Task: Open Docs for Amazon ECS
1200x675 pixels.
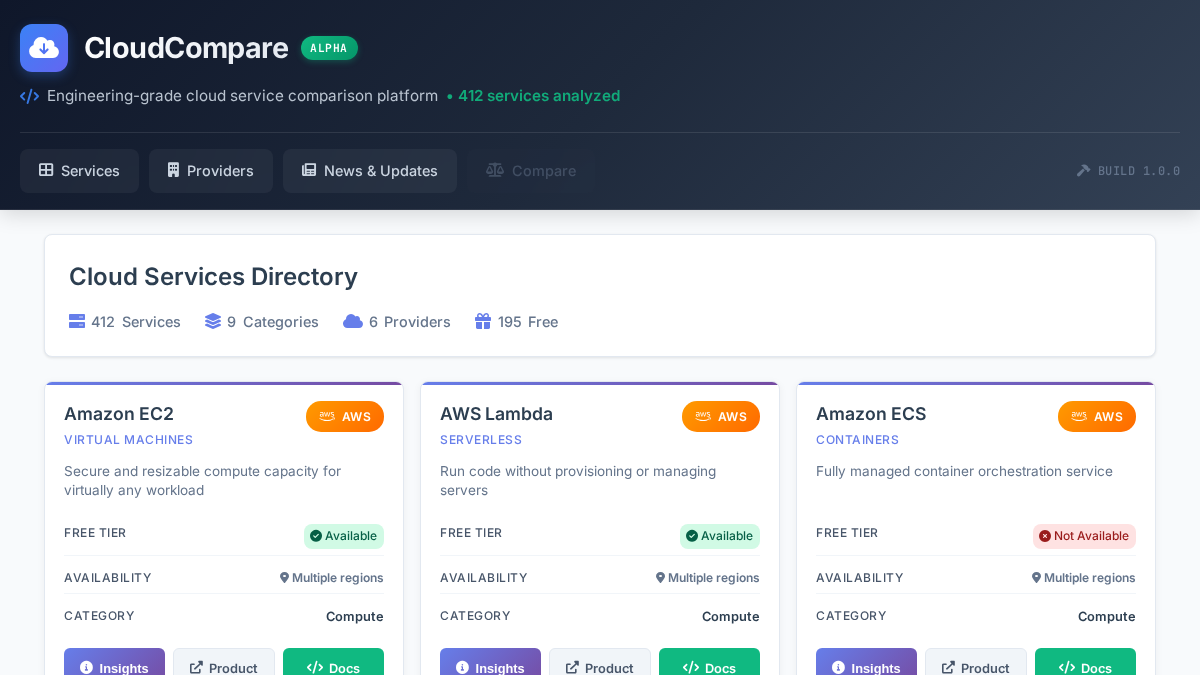Action: click(x=1085, y=662)
